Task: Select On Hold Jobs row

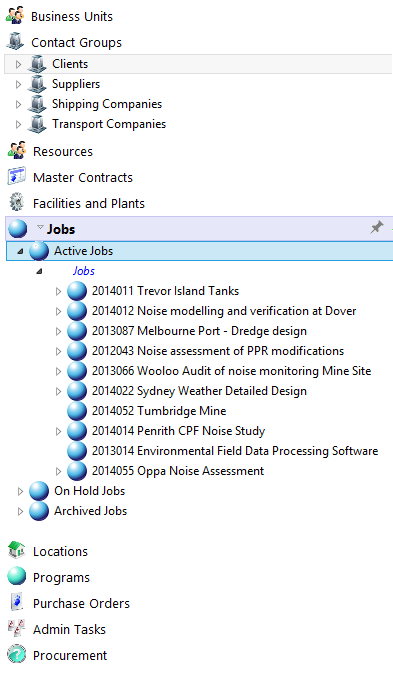Action: (x=89, y=491)
